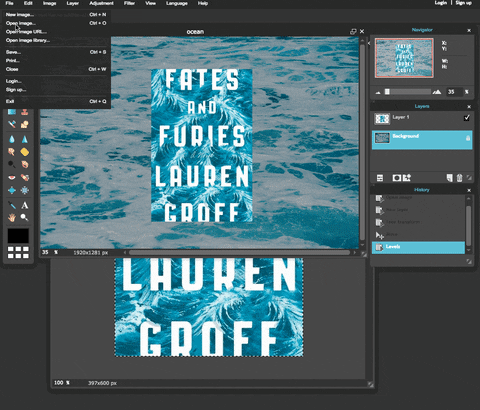This screenshot has width=480, height=410.
Task: Choose Open image URL entry
Action: pyautogui.click(x=56, y=32)
